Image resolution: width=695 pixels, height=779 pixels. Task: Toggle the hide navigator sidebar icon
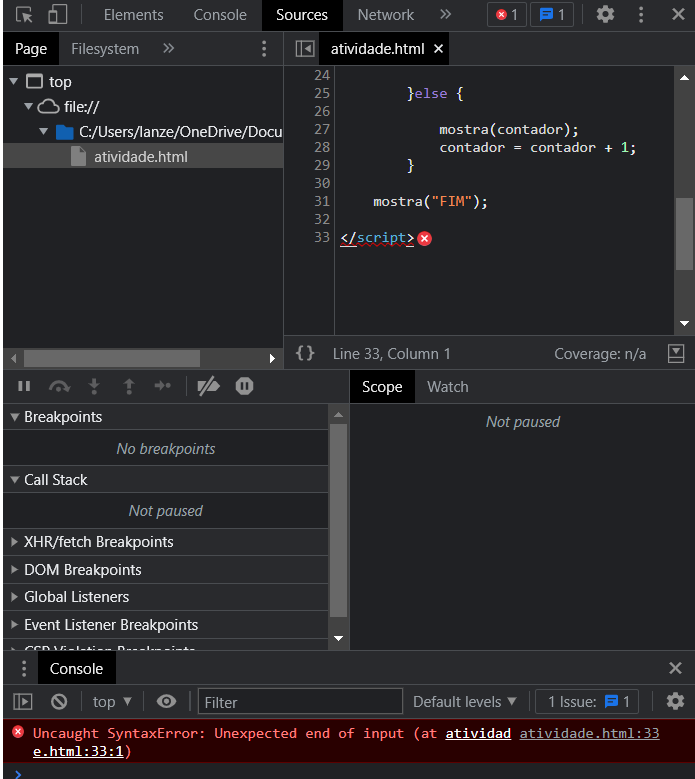tap(305, 49)
